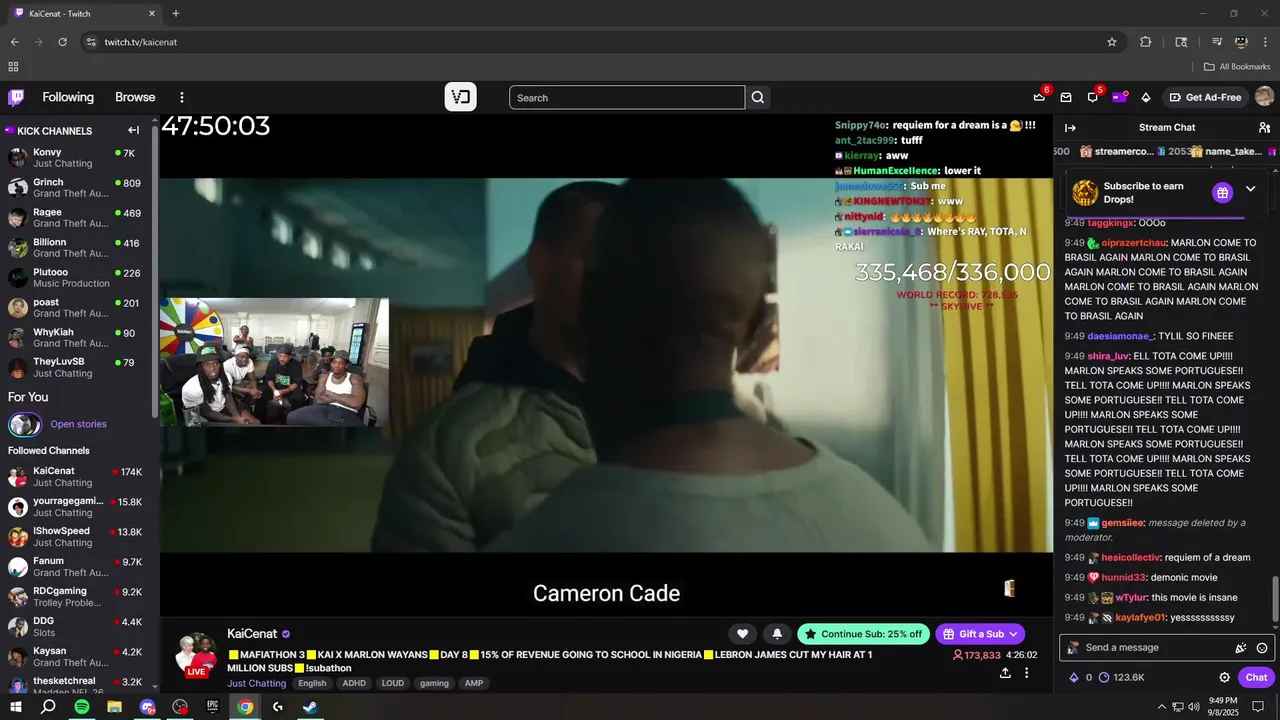Click Continue Sub: 25% off

tap(864, 634)
